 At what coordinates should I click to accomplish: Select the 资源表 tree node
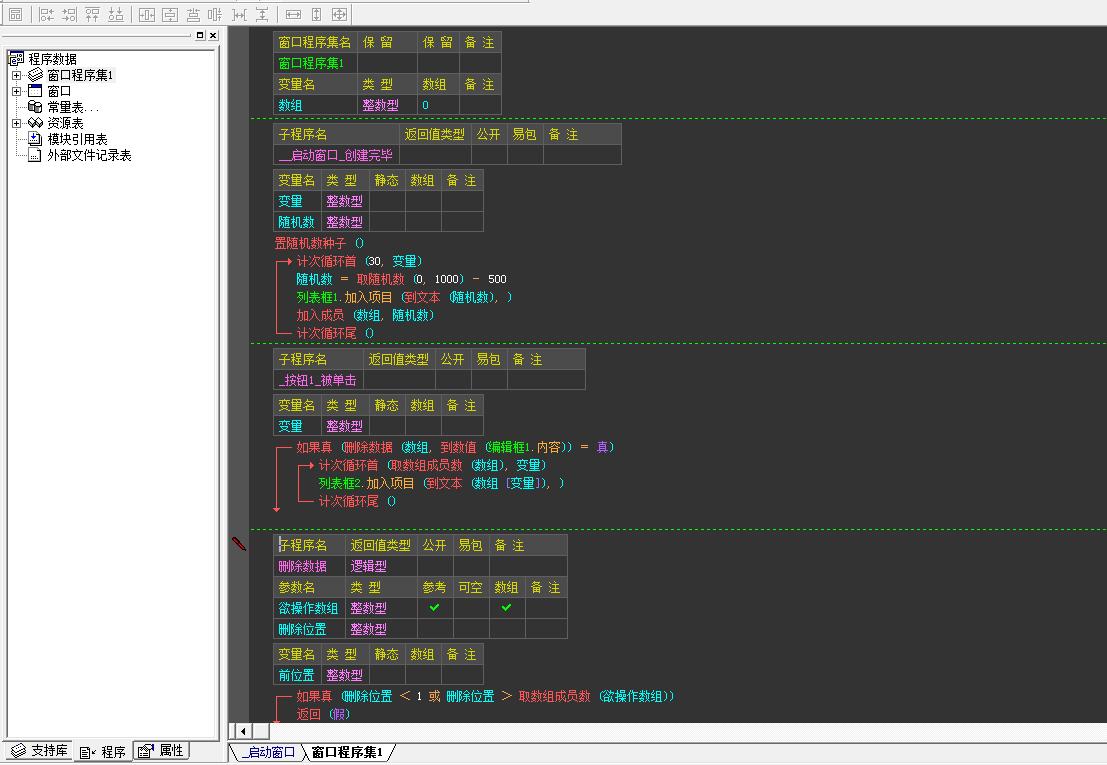point(65,123)
